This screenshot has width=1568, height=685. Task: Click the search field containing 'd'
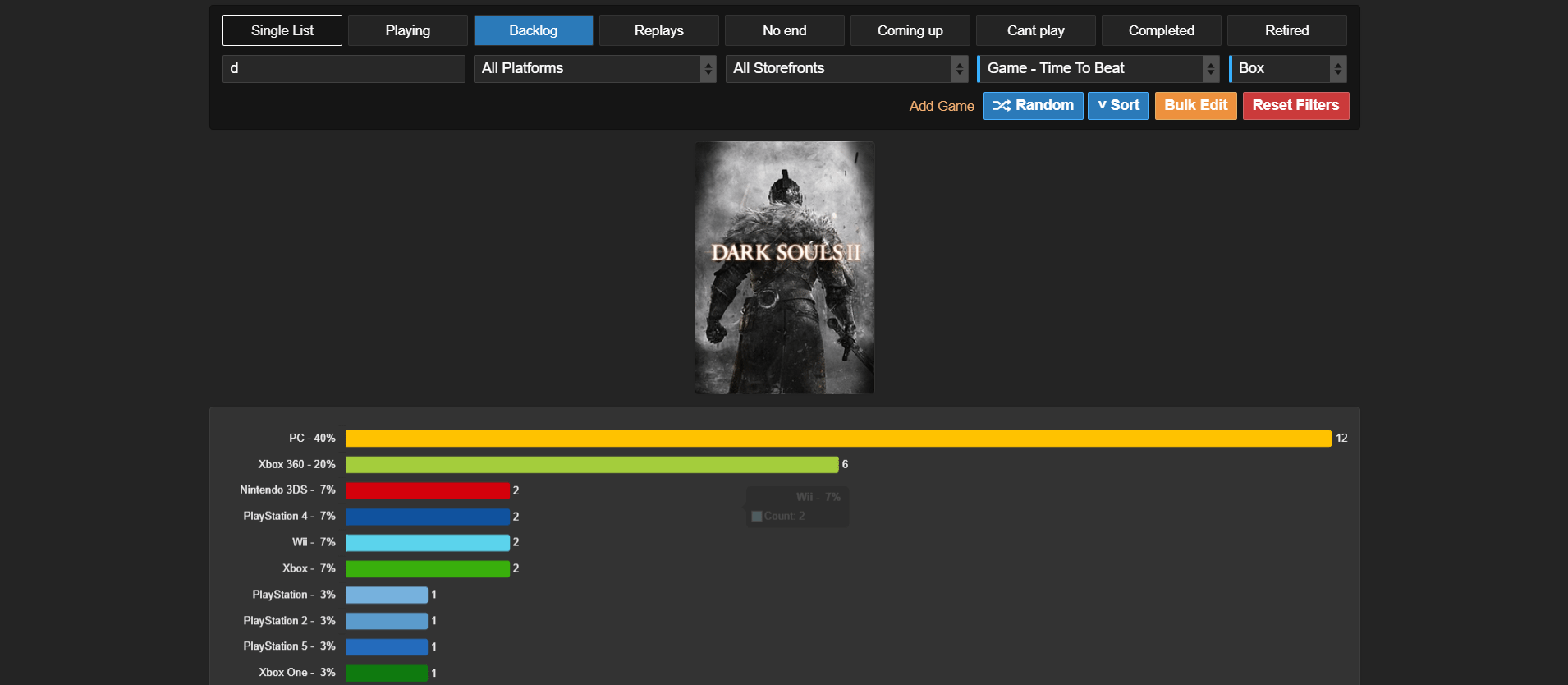[x=343, y=69]
